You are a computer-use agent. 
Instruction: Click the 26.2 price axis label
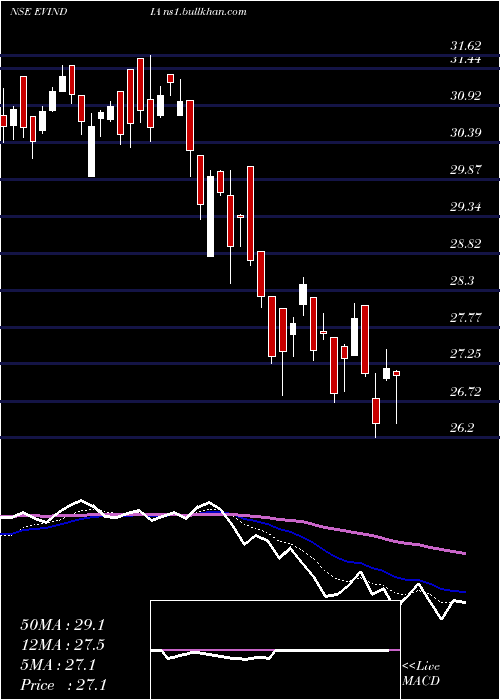pos(462,428)
